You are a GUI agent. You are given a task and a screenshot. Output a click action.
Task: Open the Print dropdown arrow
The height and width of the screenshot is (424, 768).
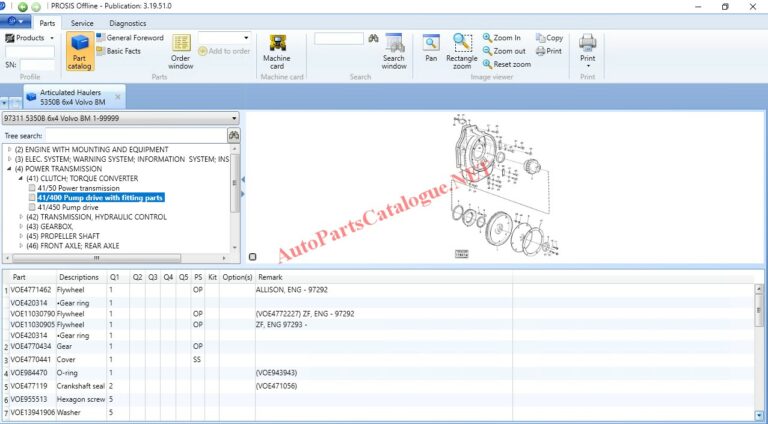[588, 66]
